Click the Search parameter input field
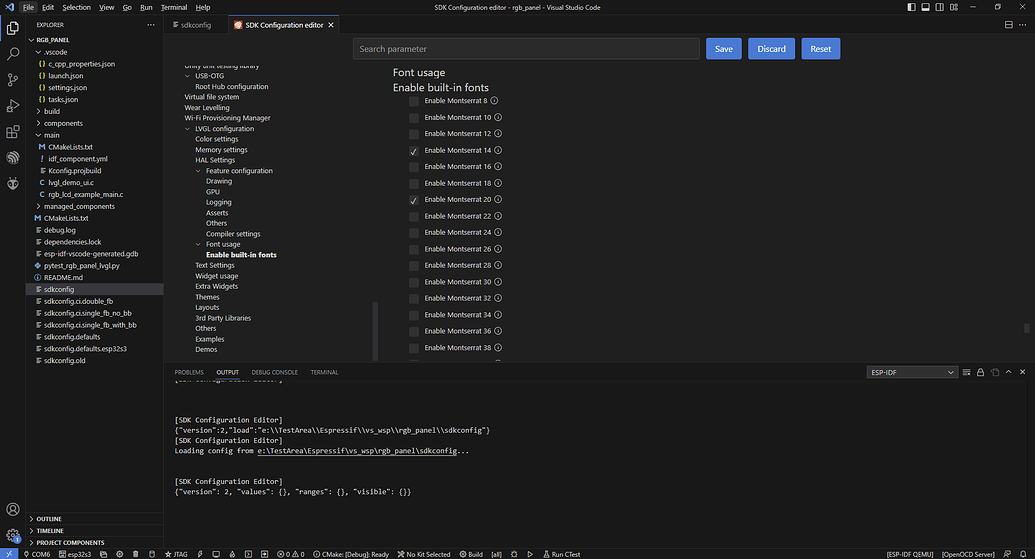The image size is (1035, 559). coord(526,49)
